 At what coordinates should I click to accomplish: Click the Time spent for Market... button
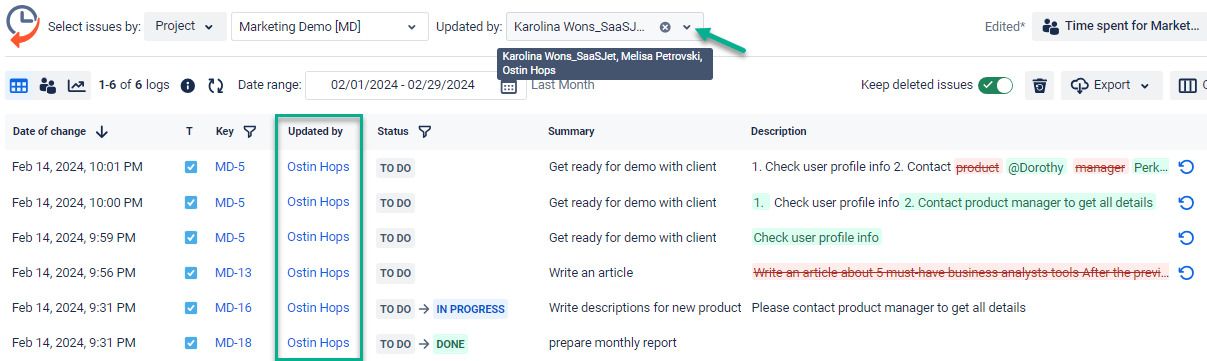pyautogui.click(x=1119, y=27)
